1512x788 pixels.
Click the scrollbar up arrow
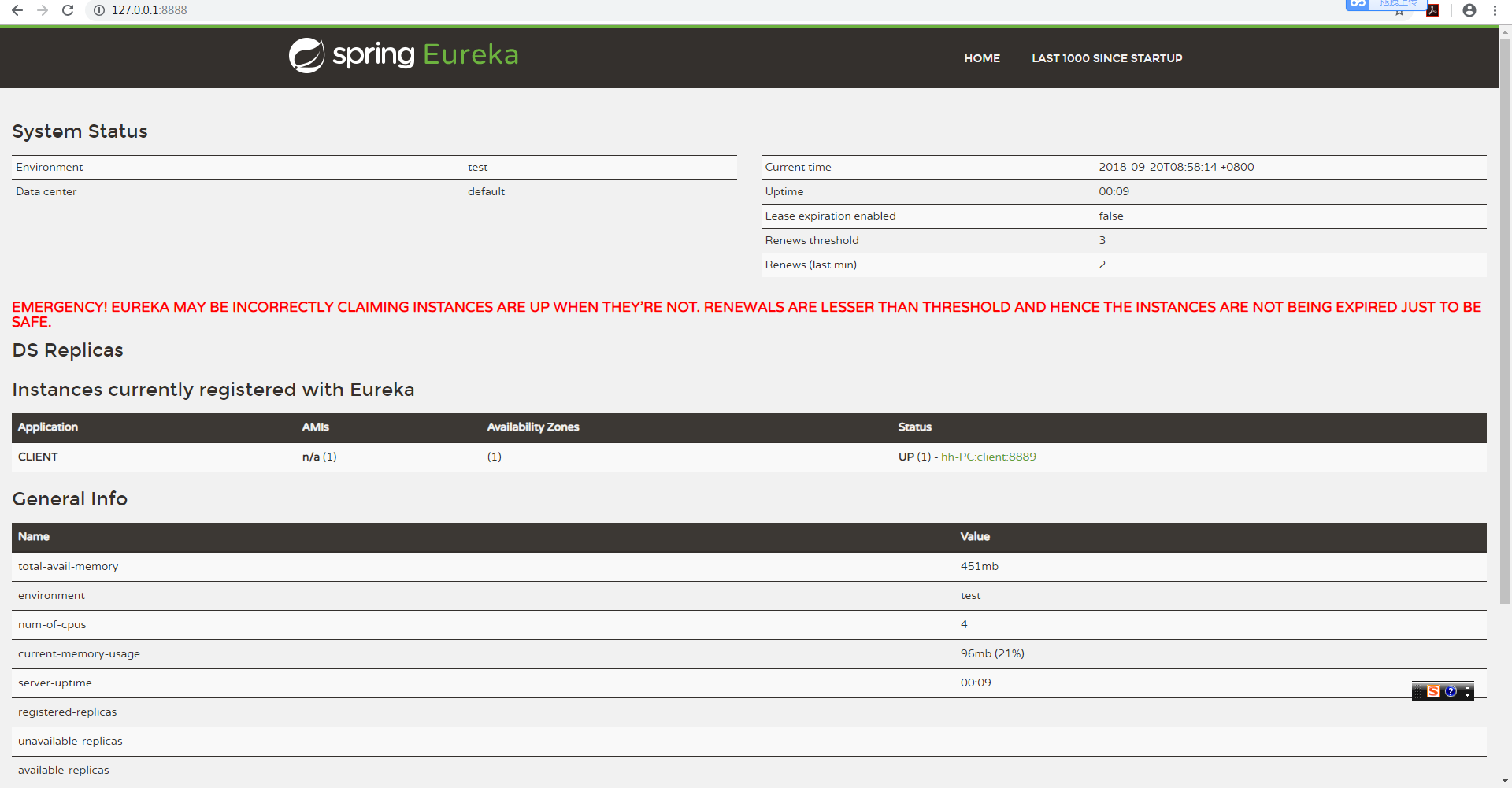[1505, 32]
